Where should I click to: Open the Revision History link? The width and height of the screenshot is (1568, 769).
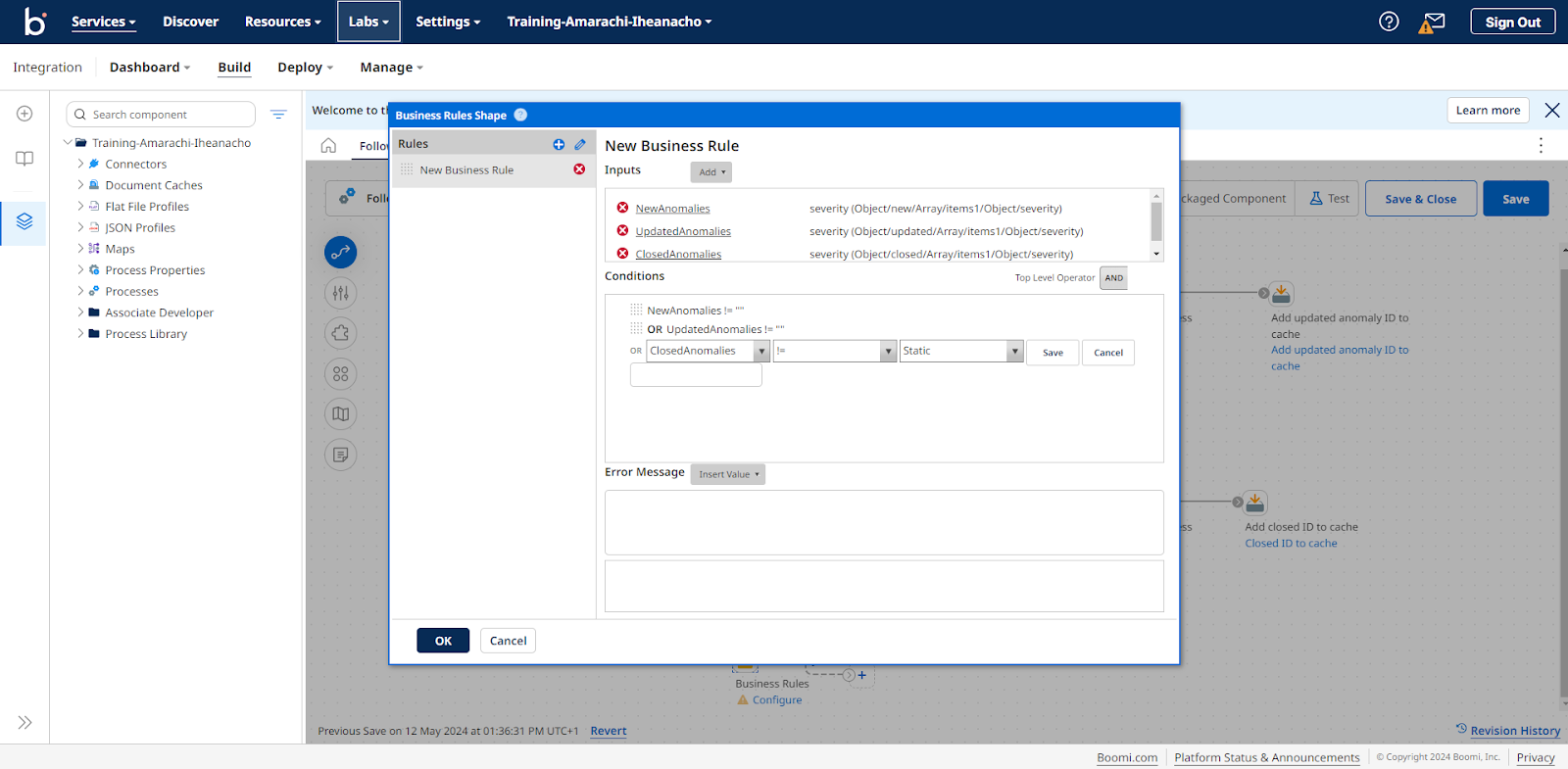point(1515,731)
